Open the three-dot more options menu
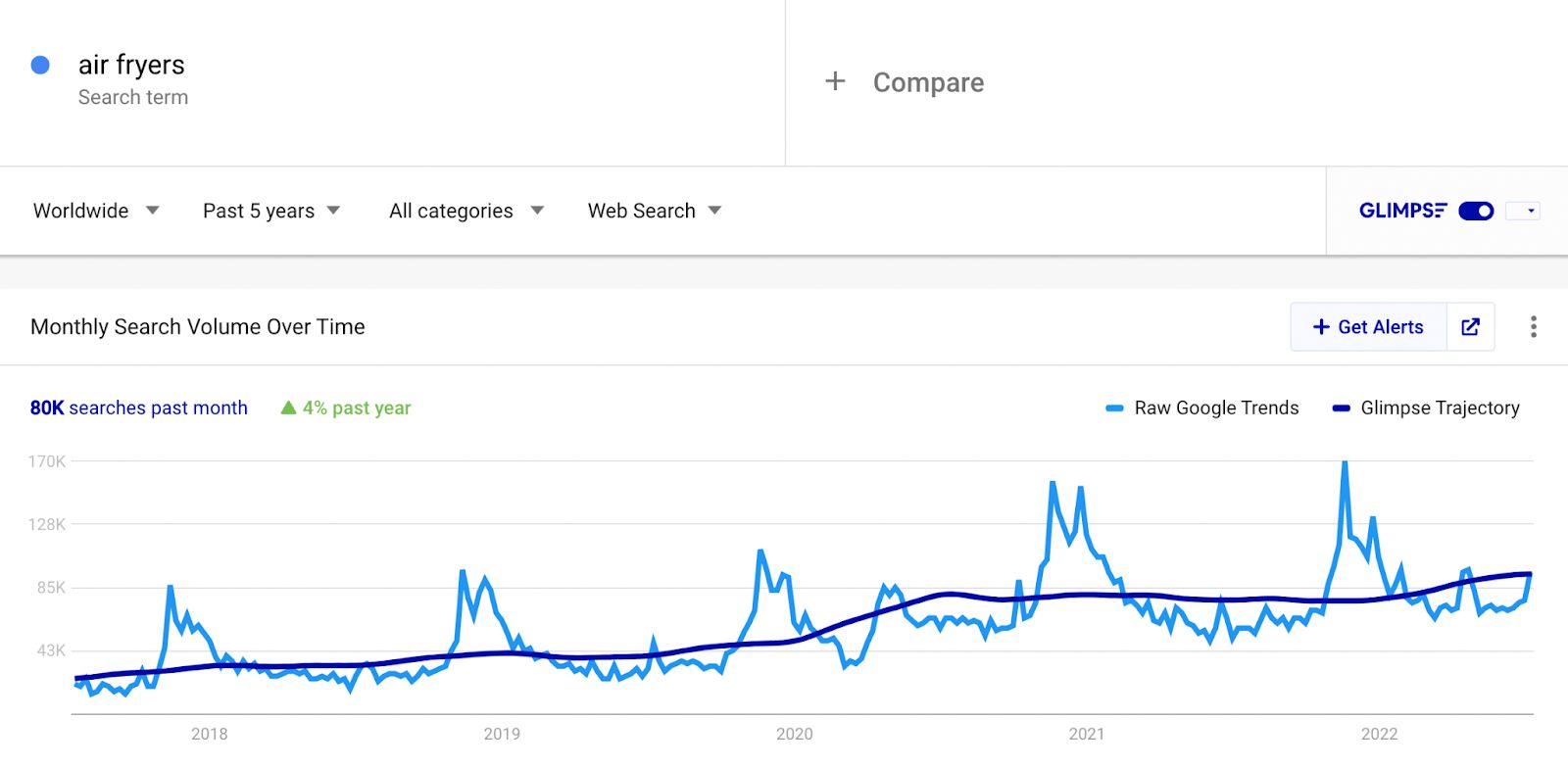Viewport: 1568px width, 768px height. pyautogui.click(x=1534, y=327)
